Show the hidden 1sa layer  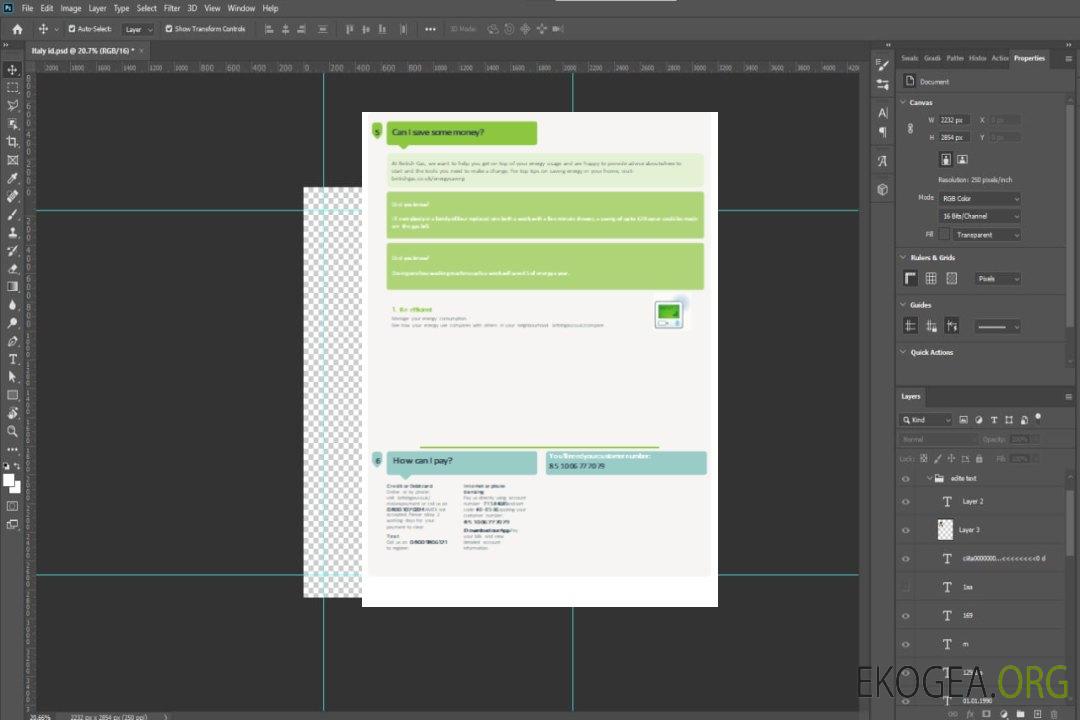pos(906,587)
